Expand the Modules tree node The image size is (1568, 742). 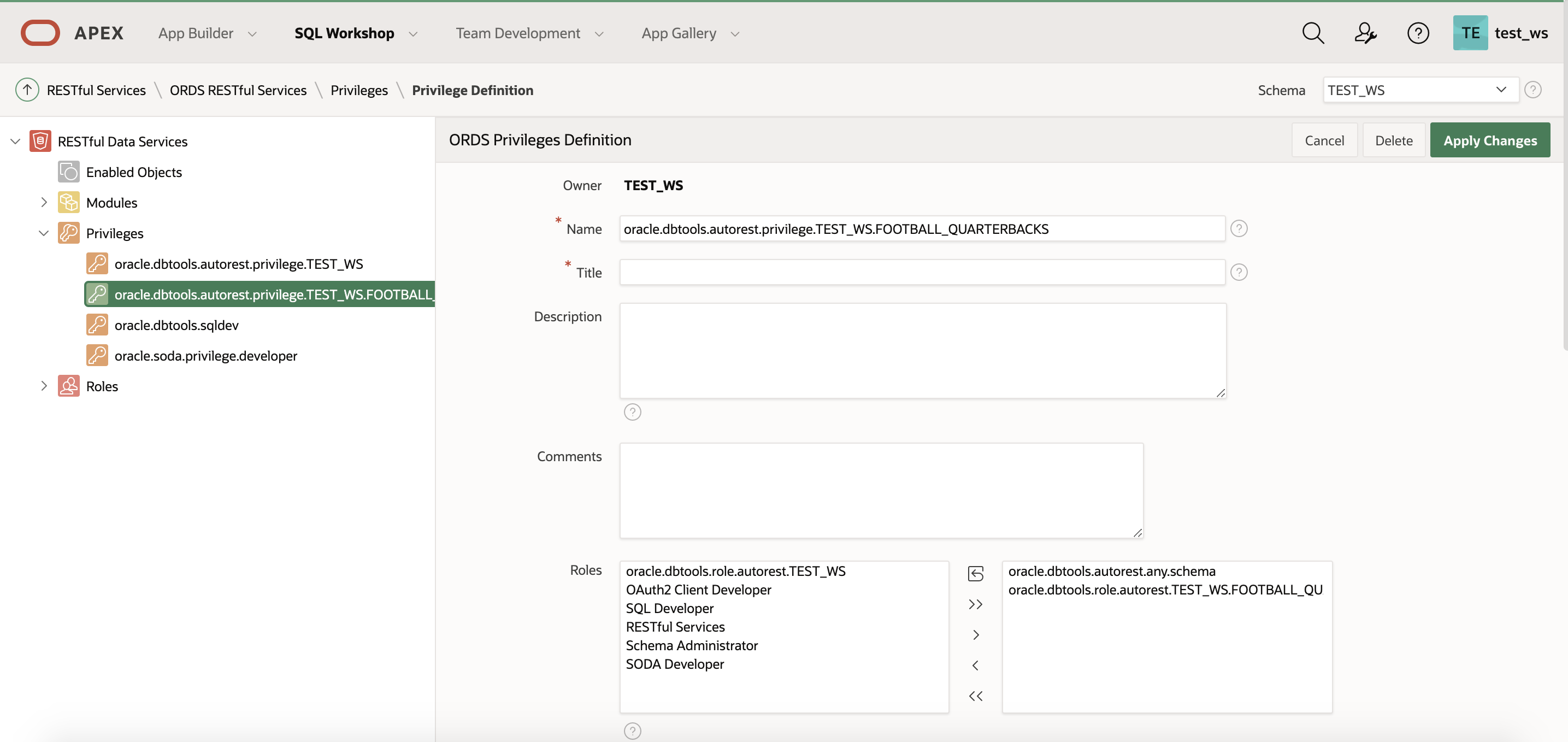pyautogui.click(x=43, y=202)
